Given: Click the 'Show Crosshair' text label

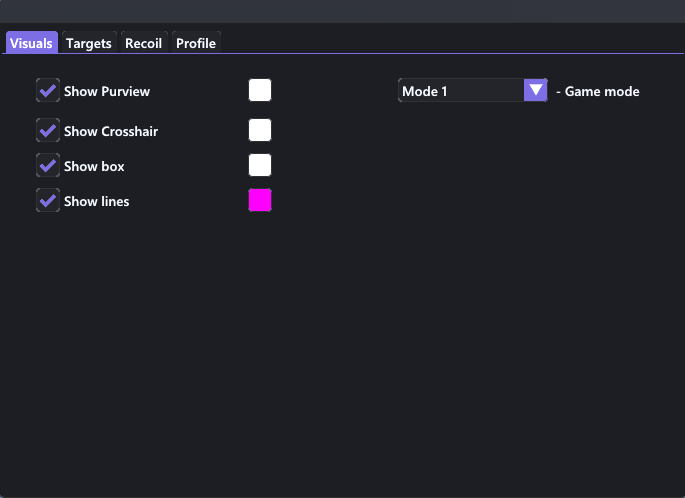Looking at the screenshot, I should (111, 131).
